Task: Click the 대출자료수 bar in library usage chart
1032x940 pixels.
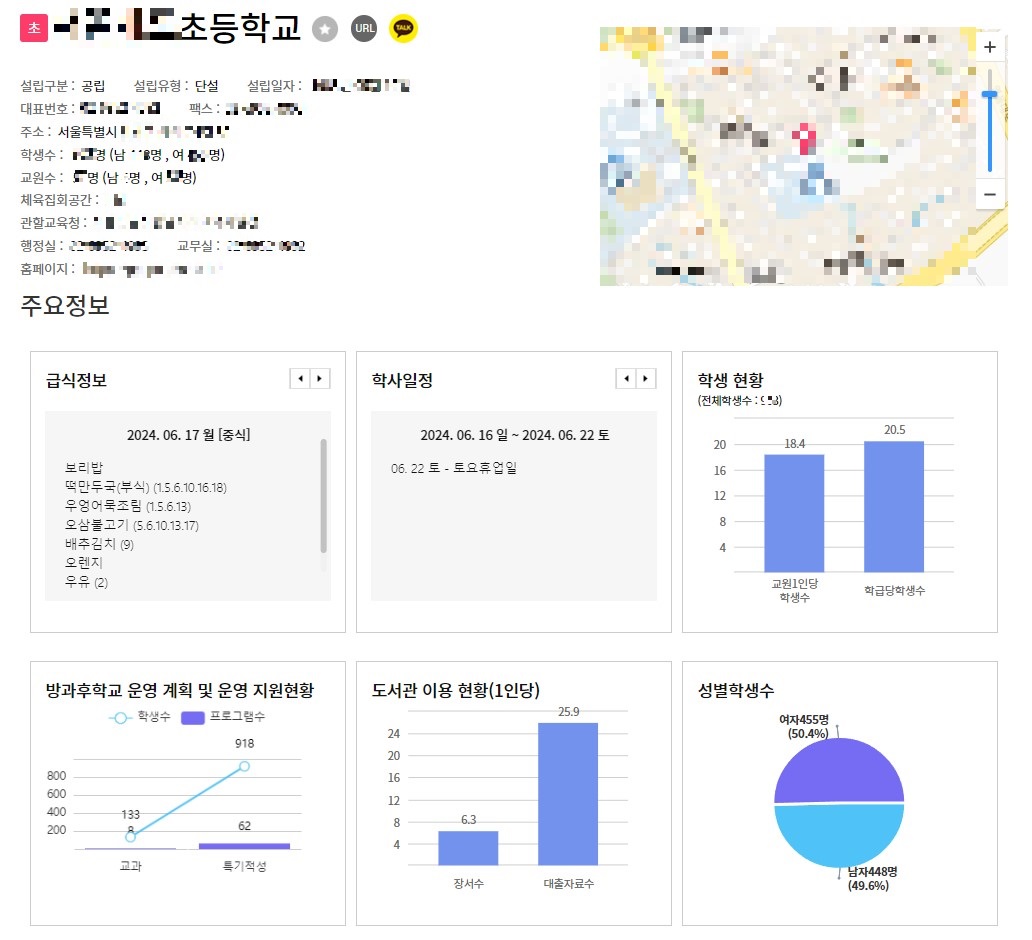Action: [x=567, y=795]
